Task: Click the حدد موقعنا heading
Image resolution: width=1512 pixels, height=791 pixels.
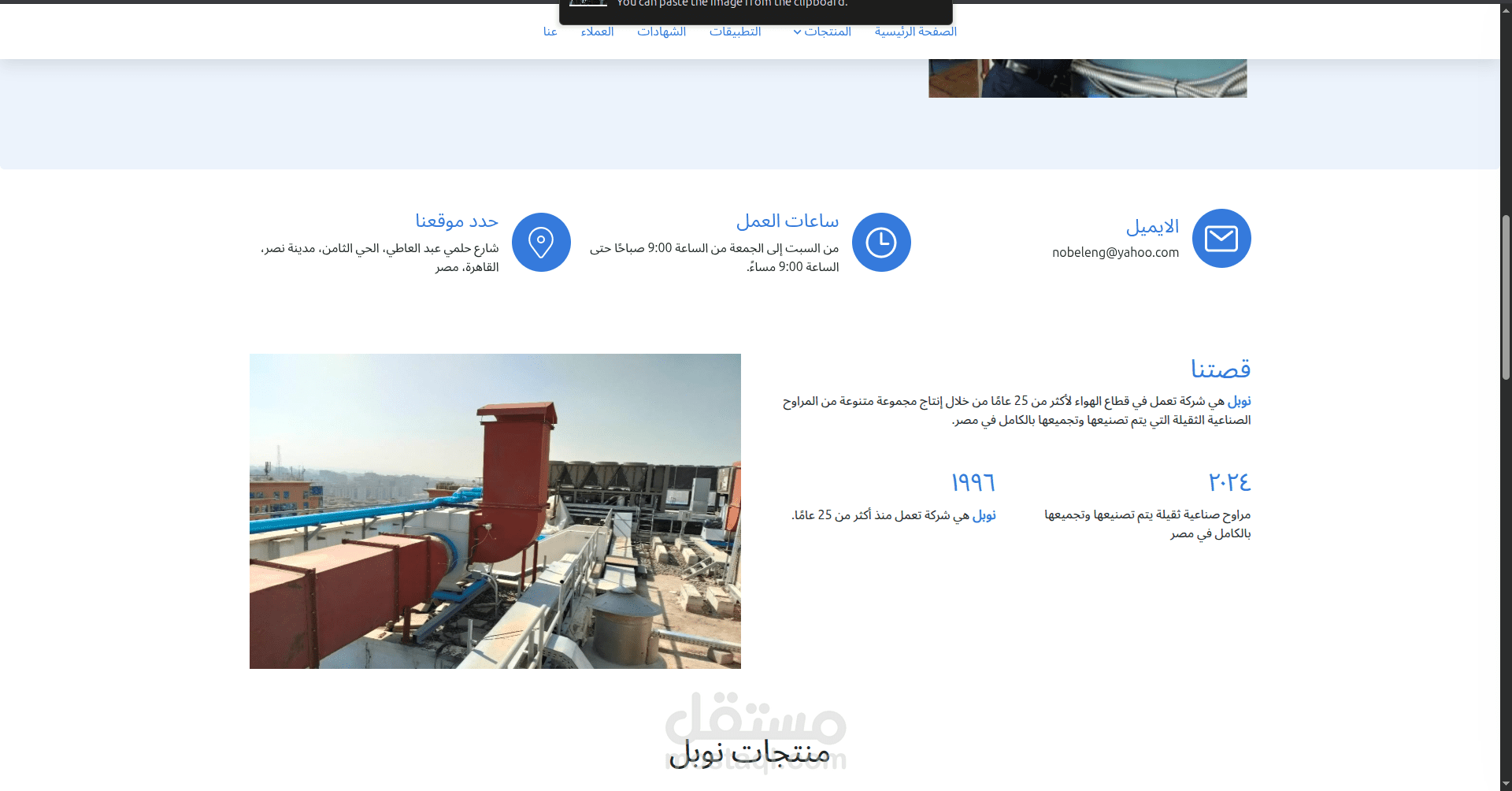Action: point(457,221)
